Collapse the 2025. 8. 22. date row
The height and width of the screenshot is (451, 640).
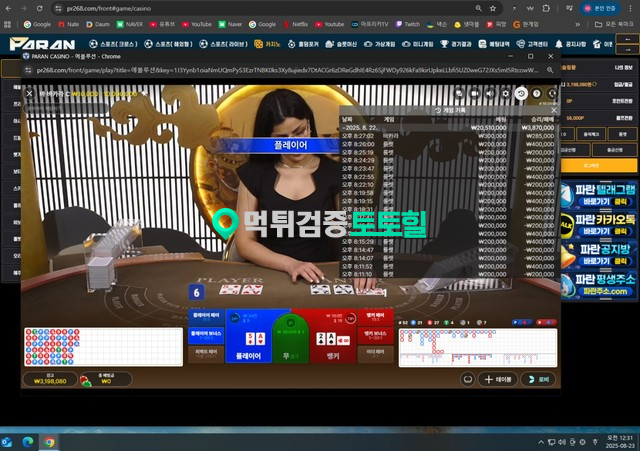coord(448,128)
